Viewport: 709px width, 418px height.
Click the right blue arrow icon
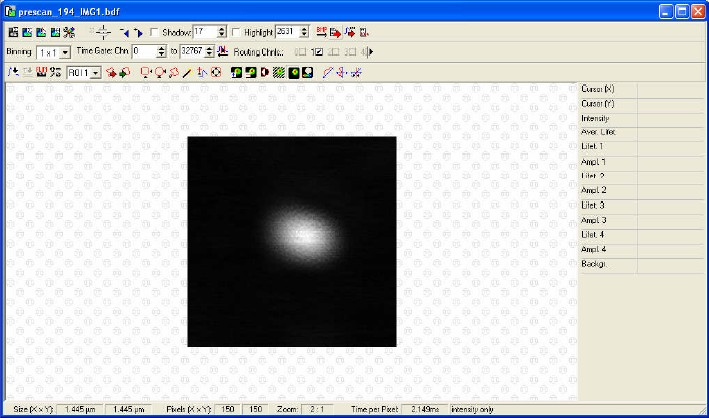[138, 33]
